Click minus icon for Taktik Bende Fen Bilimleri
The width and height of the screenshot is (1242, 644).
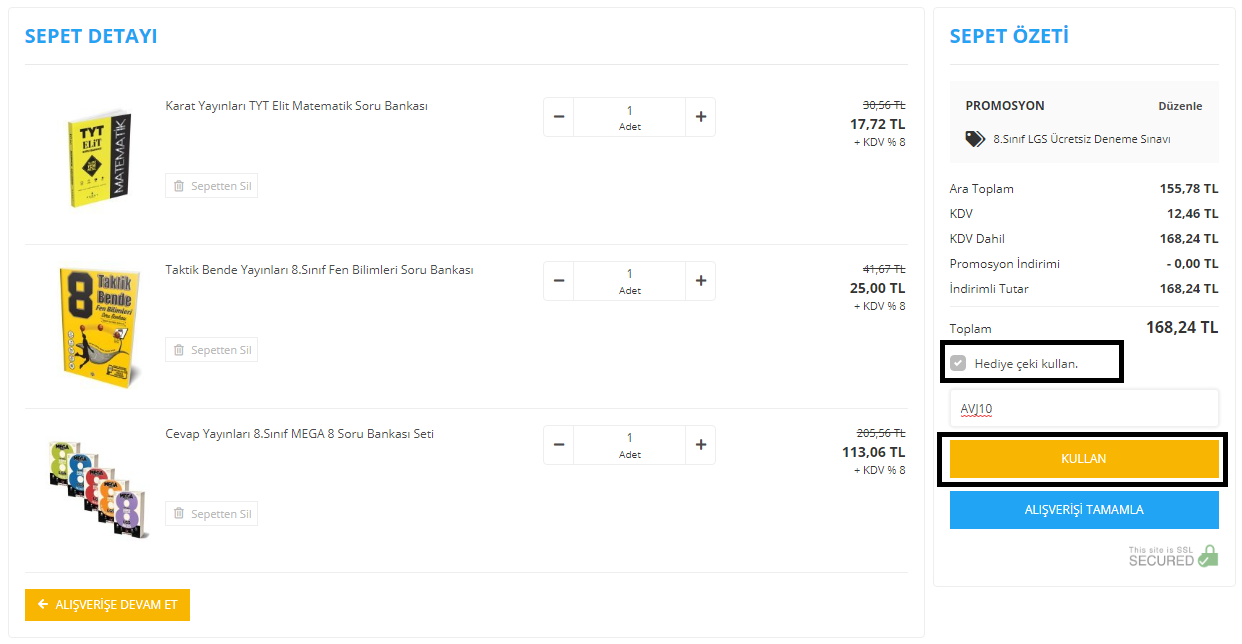point(559,281)
